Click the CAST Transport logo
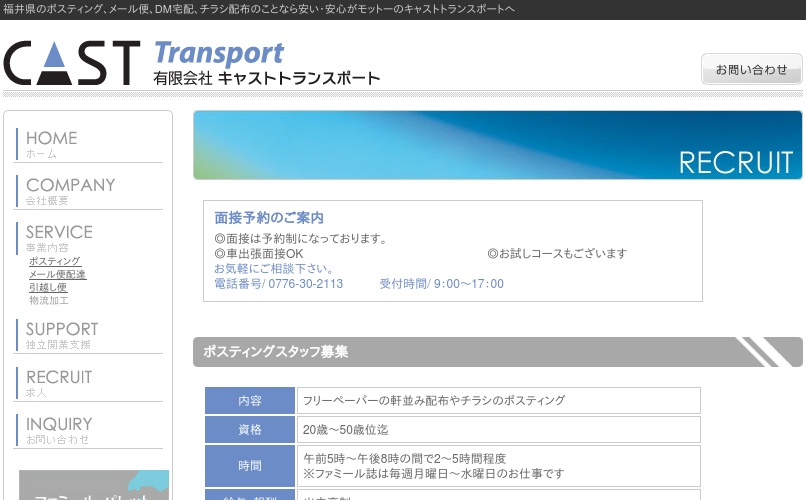 [192, 63]
